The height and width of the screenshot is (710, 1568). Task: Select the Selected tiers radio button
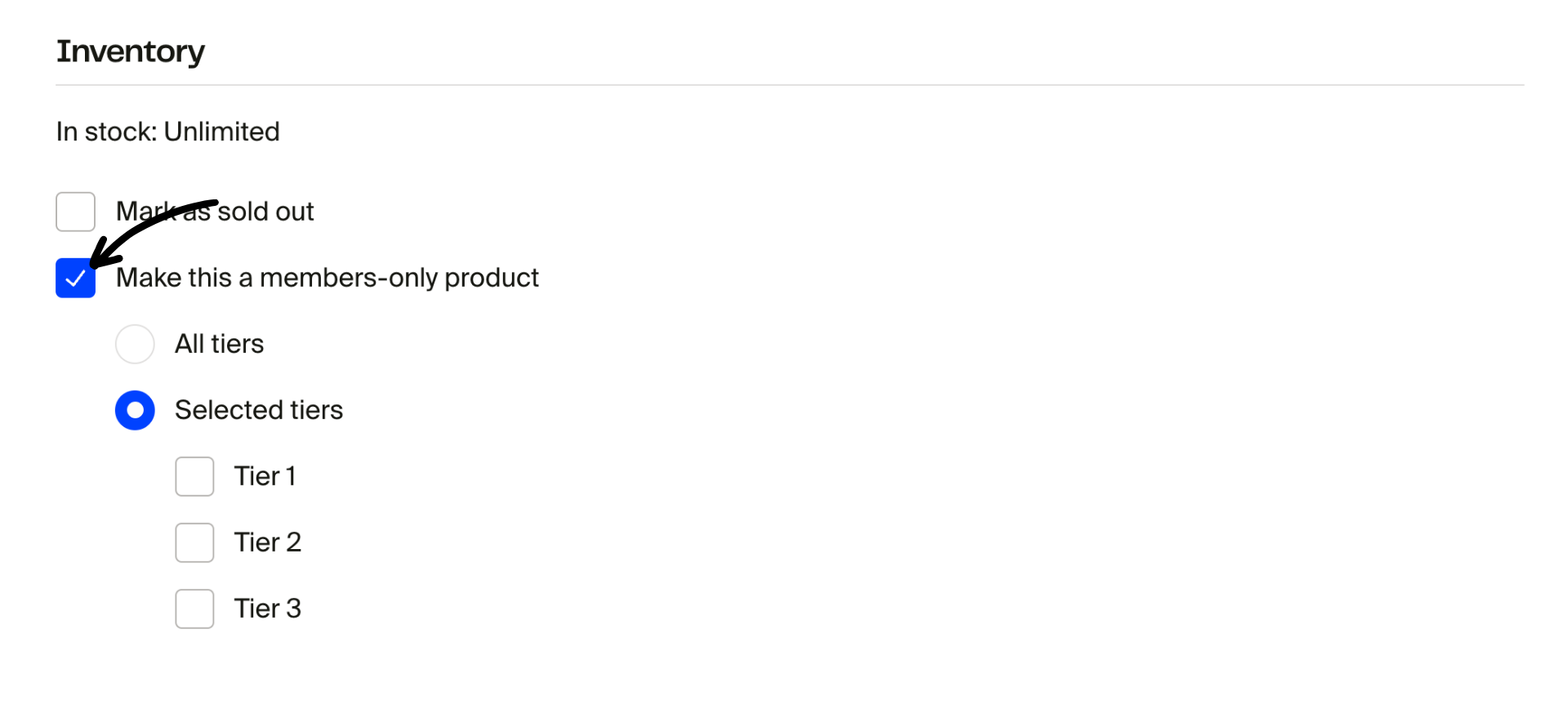point(135,410)
